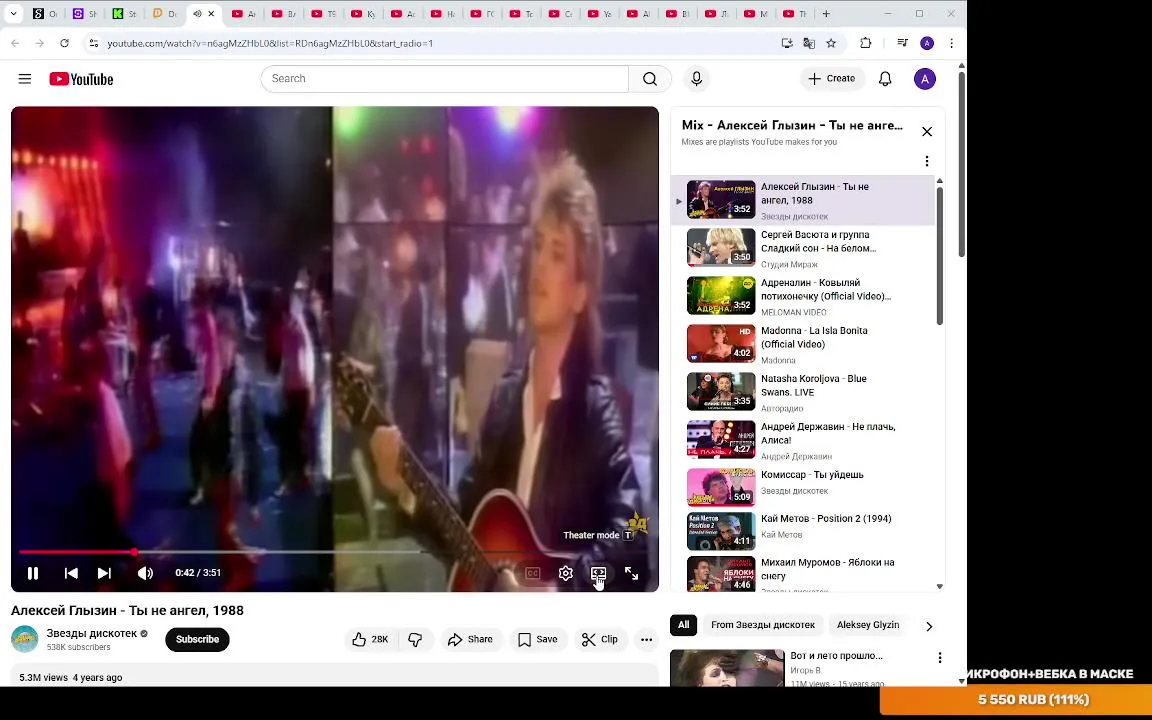Select the Aleksey Glyzin chip
Image resolution: width=1152 pixels, height=720 pixels.
click(x=868, y=624)
